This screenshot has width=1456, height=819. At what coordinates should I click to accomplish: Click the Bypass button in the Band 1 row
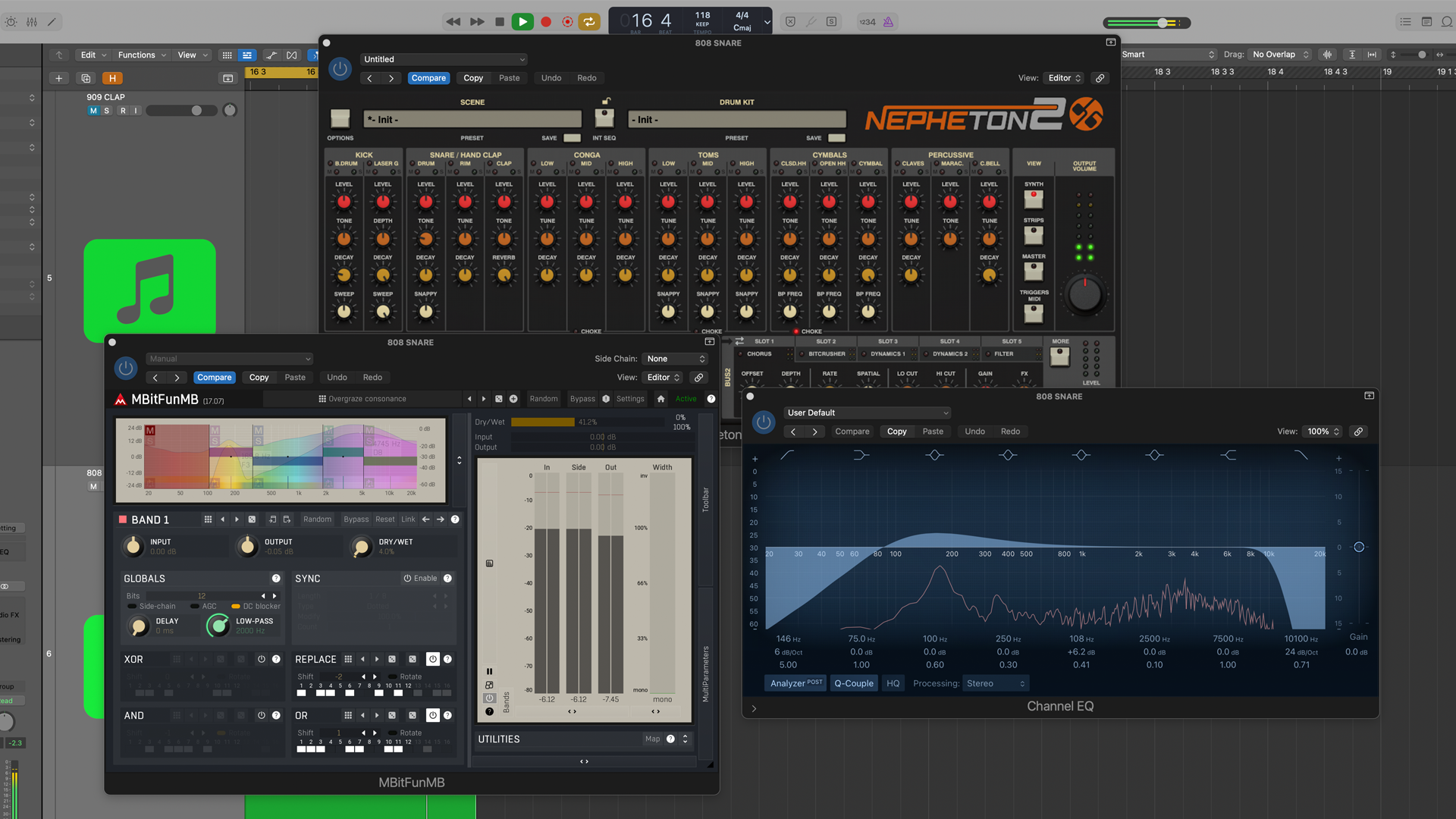356,519
